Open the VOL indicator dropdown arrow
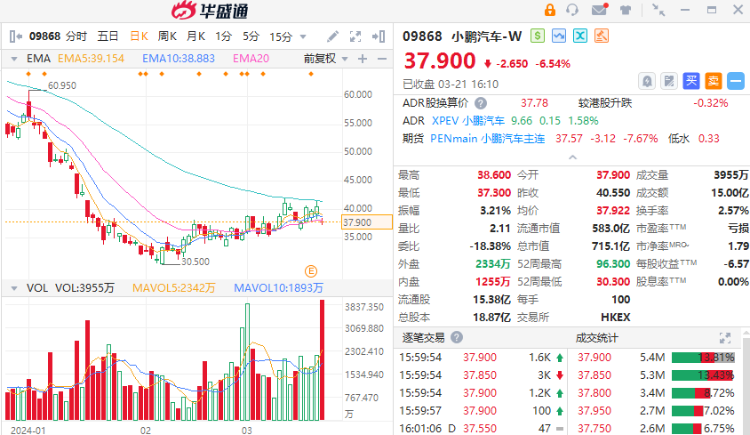The width and height of the screenshot is (750, 435). [14, 288]
